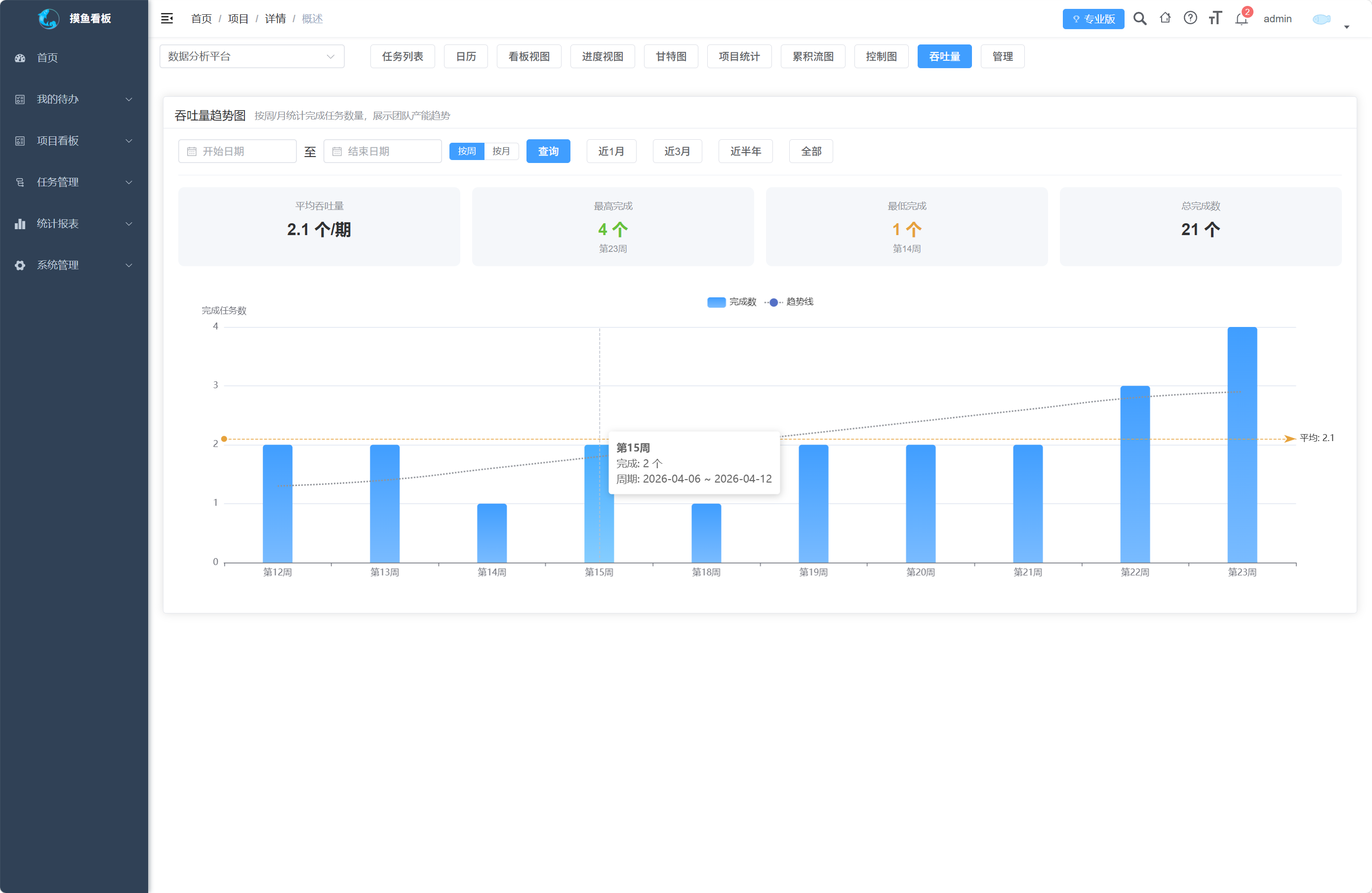Click the 统计报表 bar chart icon
The height and width of the screenshot is (893, 1372).
(x=20, y=224)
